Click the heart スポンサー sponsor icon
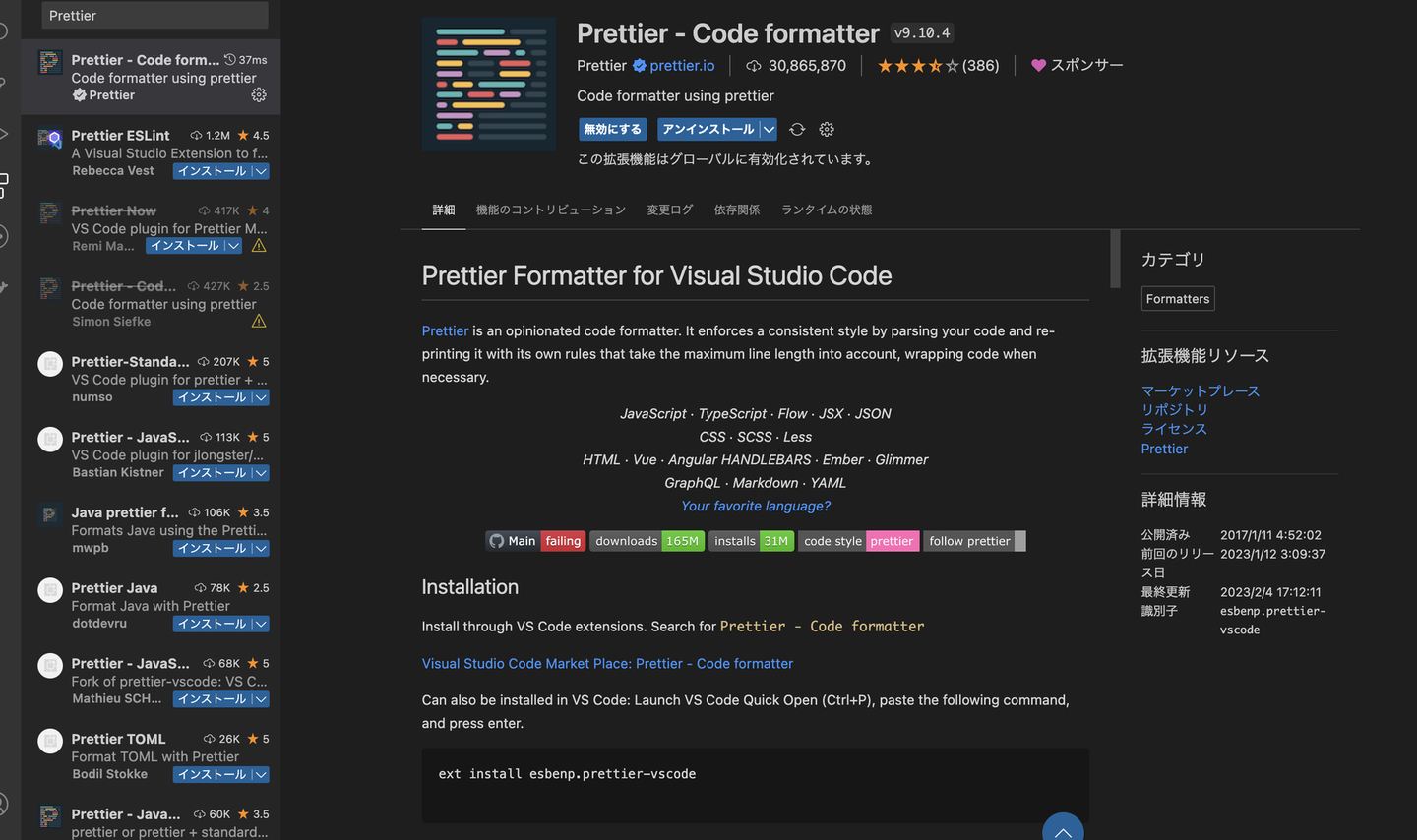Image resolution: width=1417 pixels, height=840 pixels. coord(1038,65)
